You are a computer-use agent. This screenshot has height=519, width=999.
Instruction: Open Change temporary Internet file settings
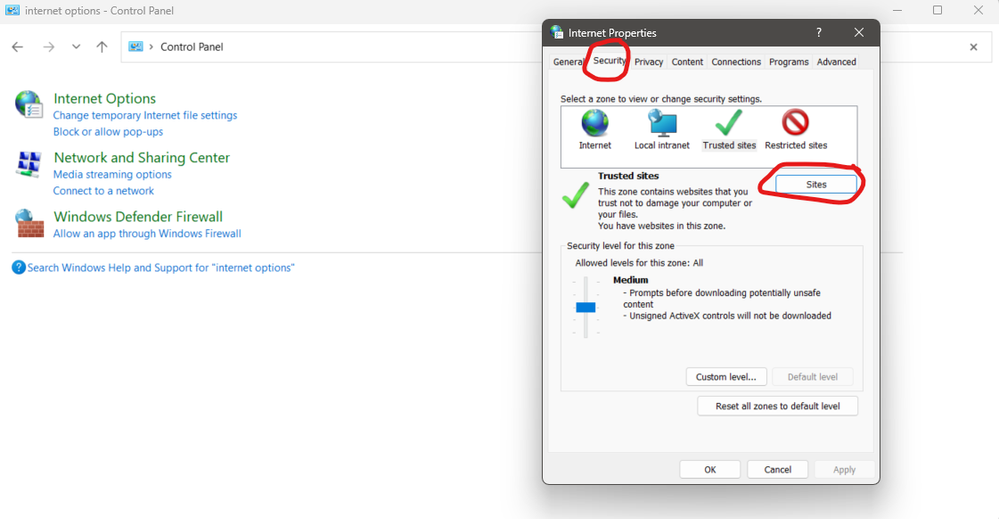pyautogui.click(x=145, y=115)
